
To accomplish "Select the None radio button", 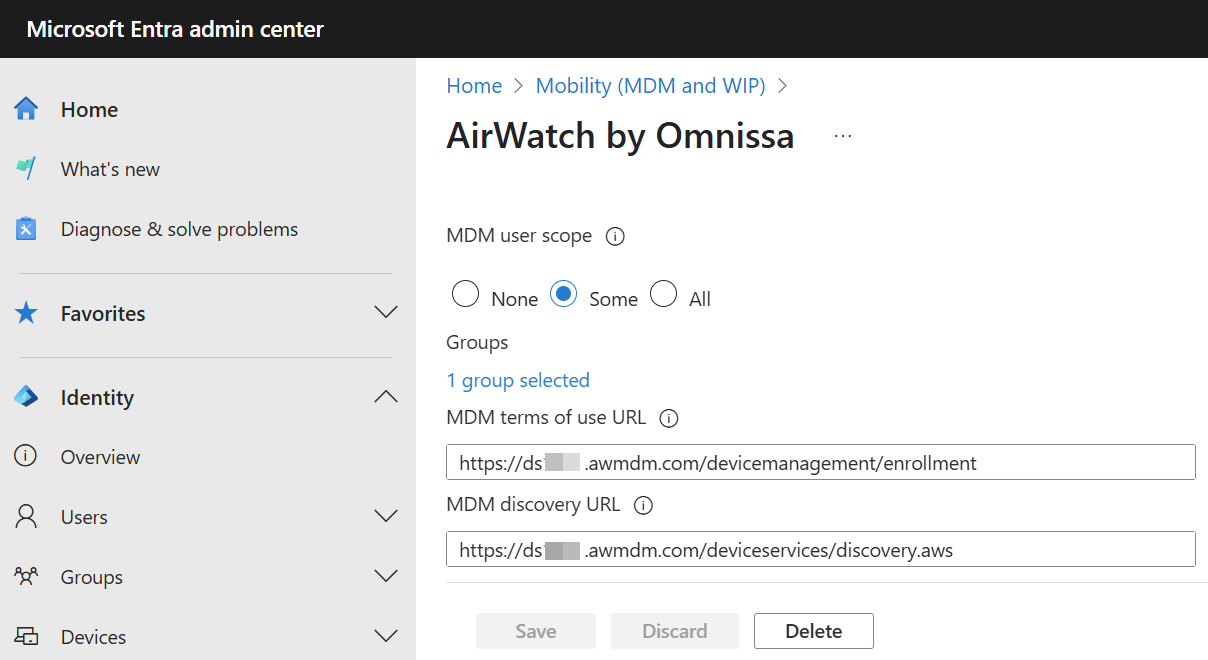I will pyautogui.click(x=466, y=295).
